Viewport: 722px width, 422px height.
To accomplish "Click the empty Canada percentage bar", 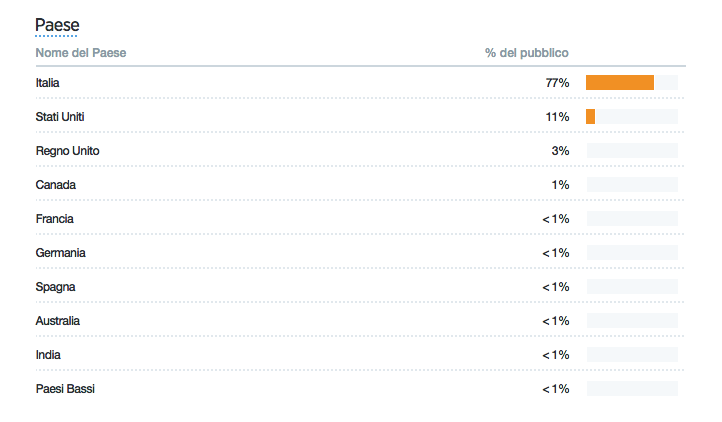I will pyautogui.click(x=632, y=185).
